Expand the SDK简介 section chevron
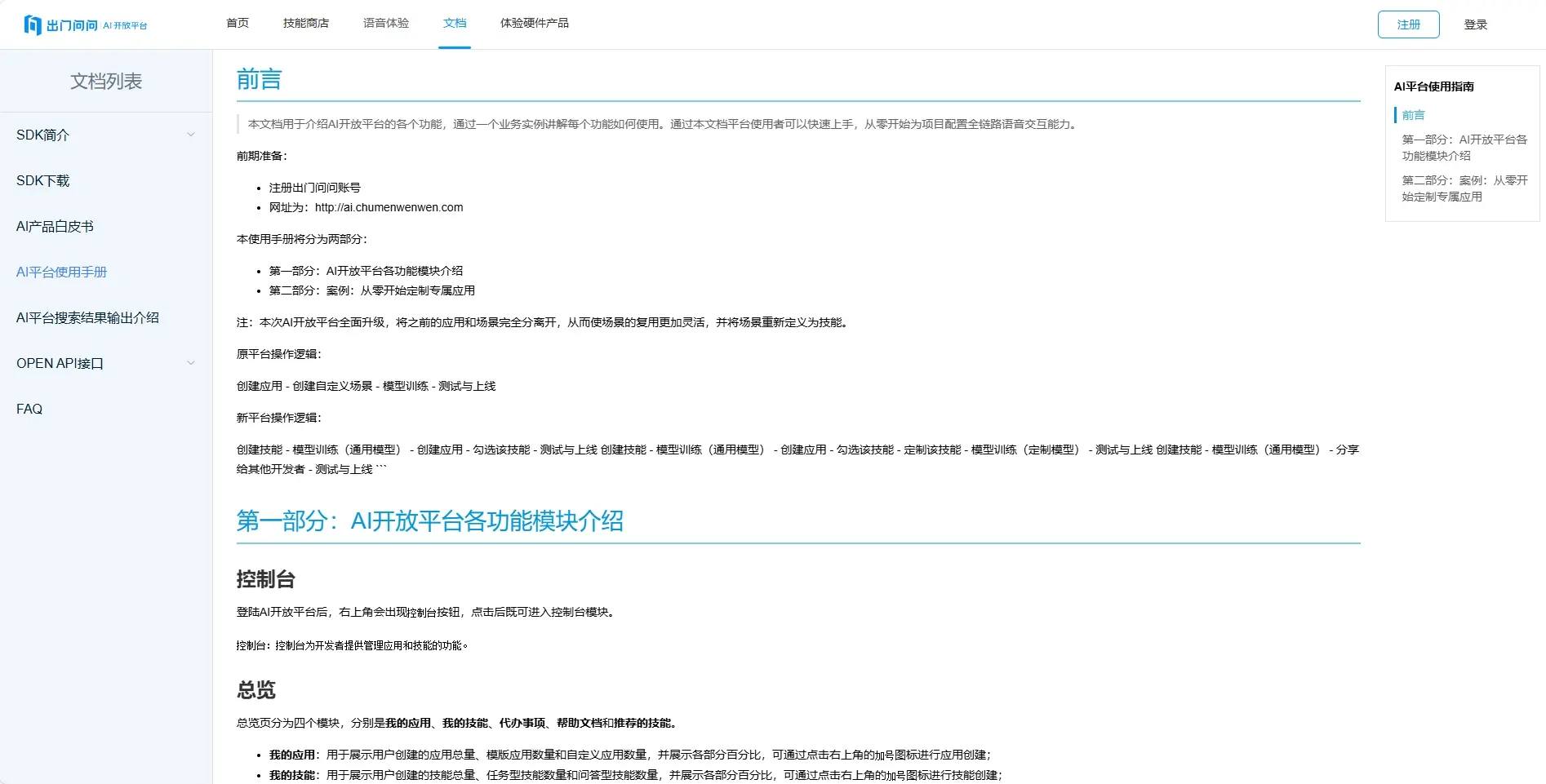The image size is (1546, 784). (x=192, y=135)
